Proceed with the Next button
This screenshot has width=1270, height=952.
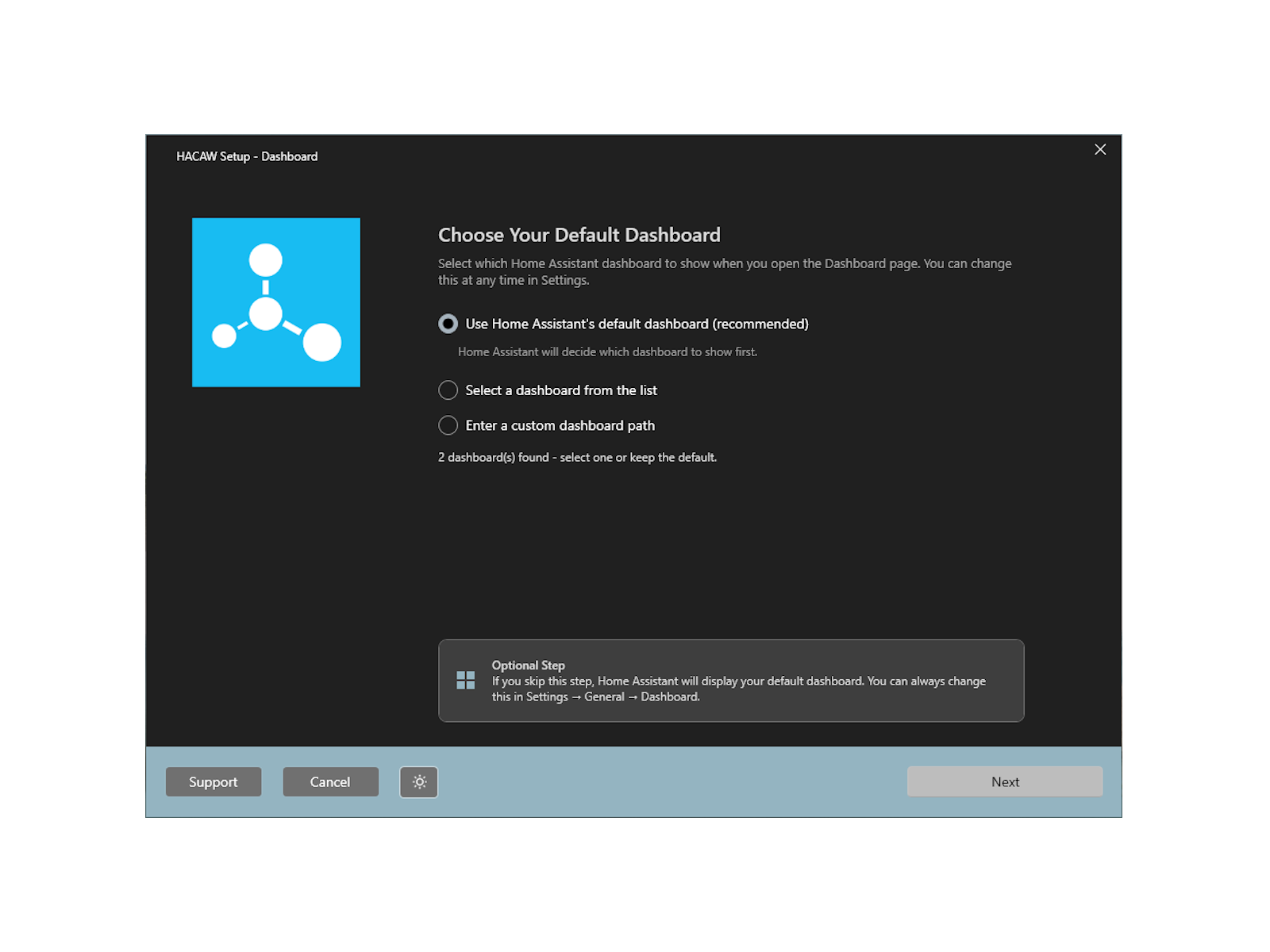tap(1005, 782)
